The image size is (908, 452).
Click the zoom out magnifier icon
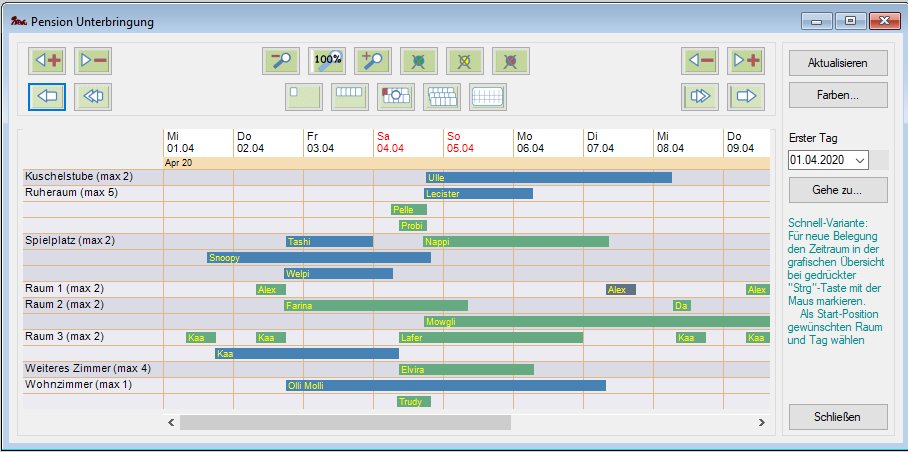point(280,61)
